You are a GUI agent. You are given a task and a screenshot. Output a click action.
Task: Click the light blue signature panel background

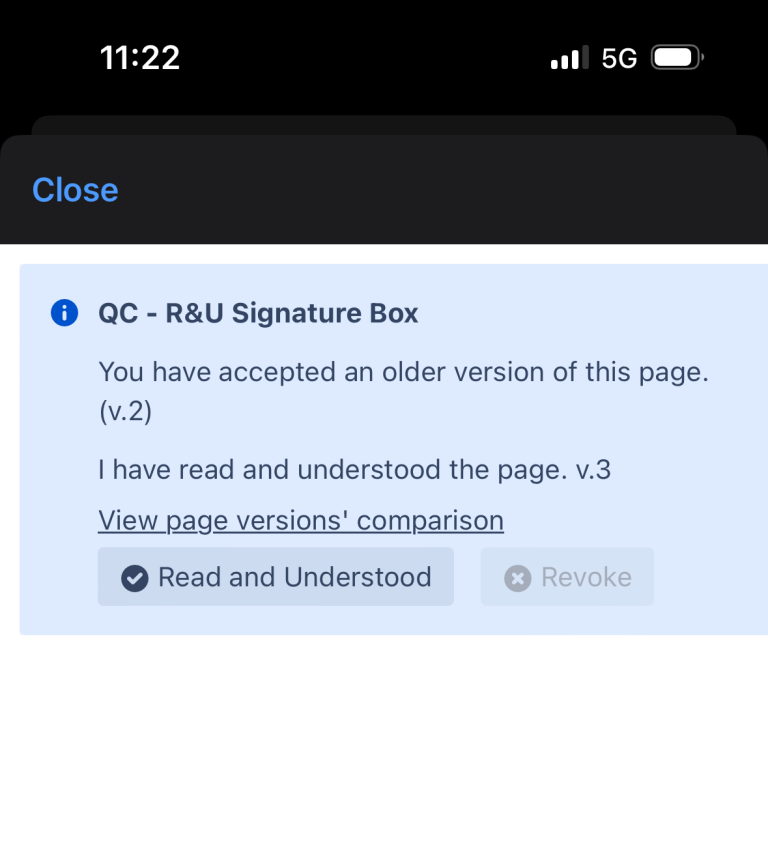(x=700, y=450)
